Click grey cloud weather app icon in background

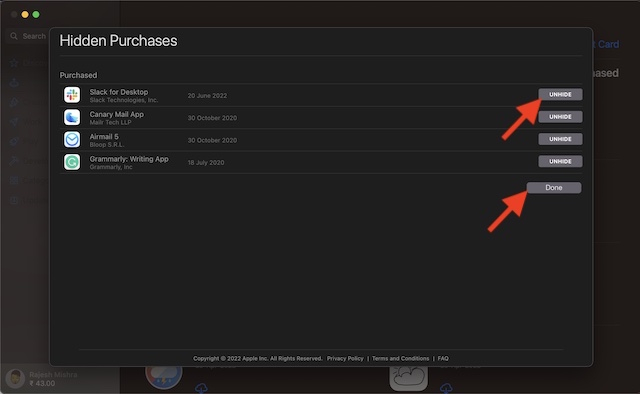pyautogui.click(x=409, y=378)
